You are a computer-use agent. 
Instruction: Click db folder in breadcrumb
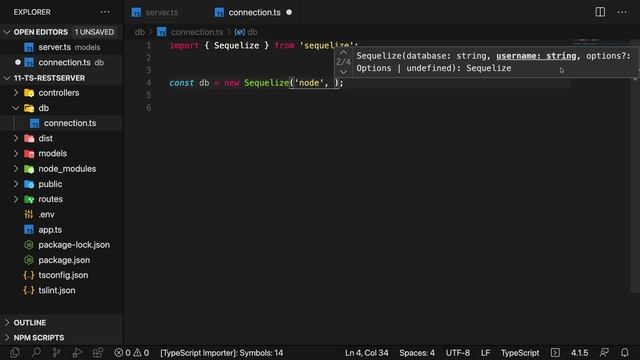pos(140,32)
